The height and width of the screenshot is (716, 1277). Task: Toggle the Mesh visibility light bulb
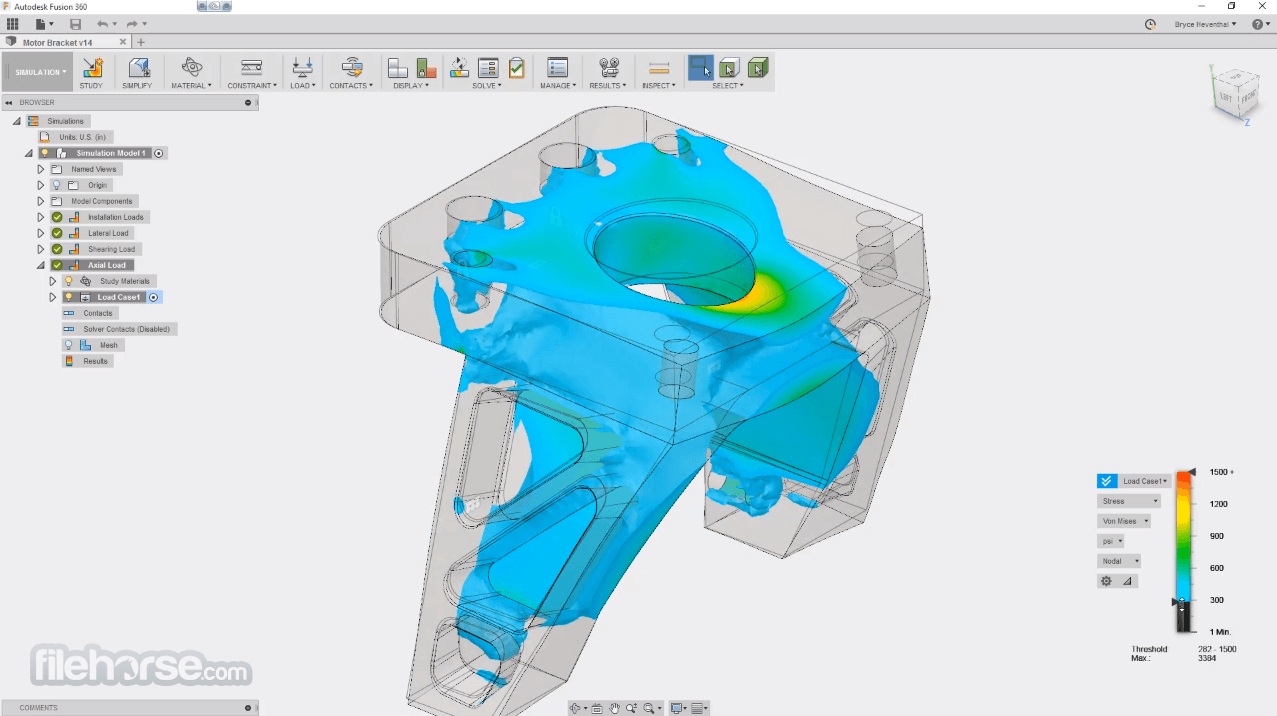pos(69,345)
